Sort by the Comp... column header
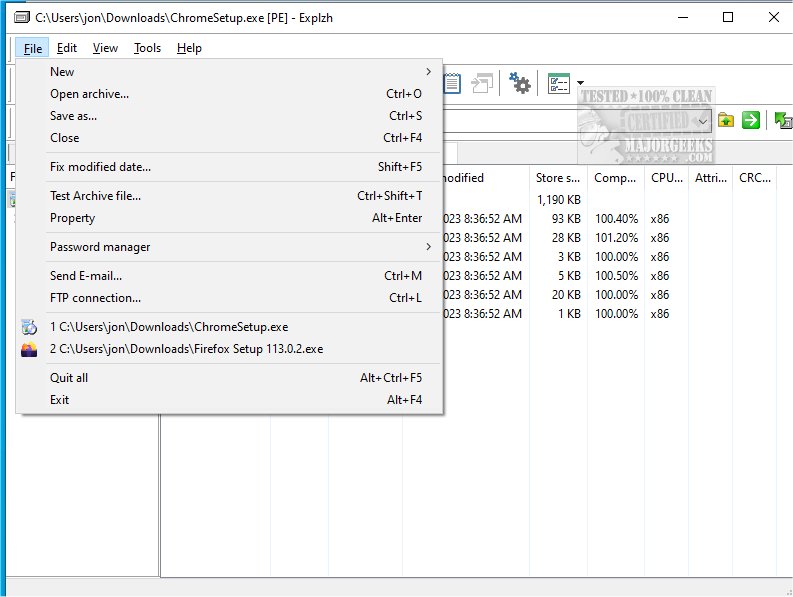793x597 pixels. (615, 178)
